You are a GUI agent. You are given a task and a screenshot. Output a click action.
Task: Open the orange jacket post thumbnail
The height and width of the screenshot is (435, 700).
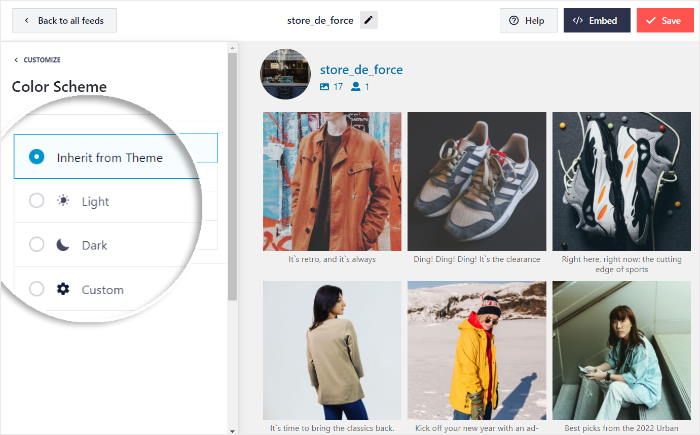pos(332,181)
